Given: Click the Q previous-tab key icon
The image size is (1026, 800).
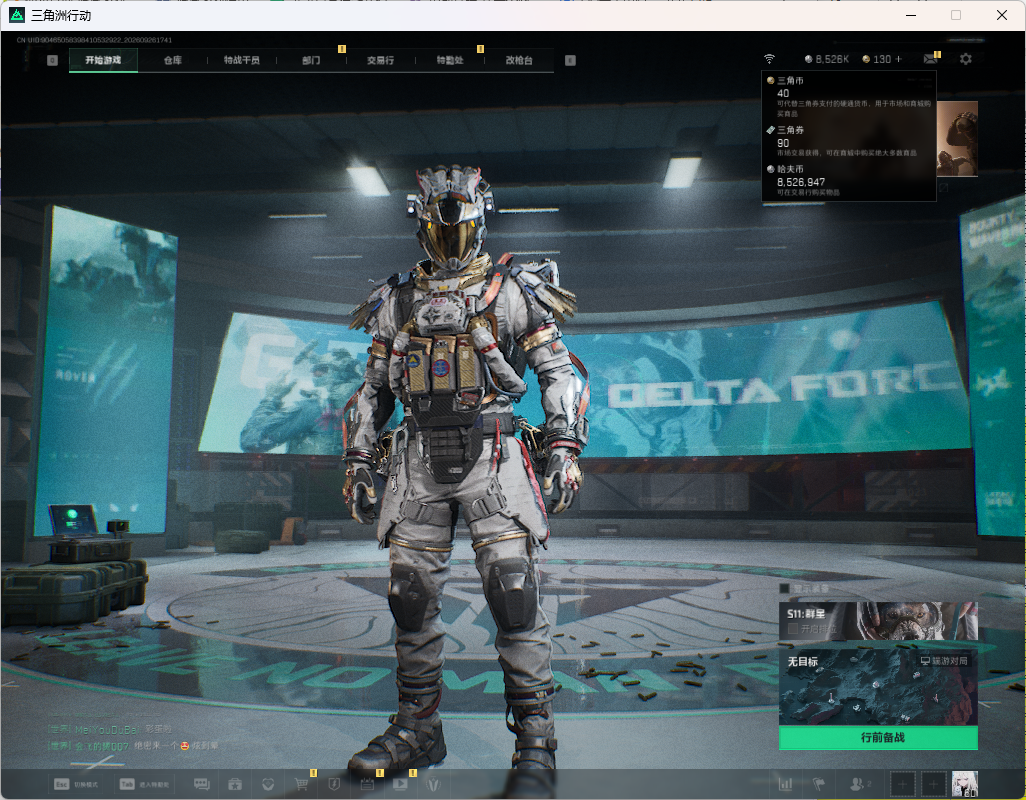Looking at the screenshot, I should 52,60.
